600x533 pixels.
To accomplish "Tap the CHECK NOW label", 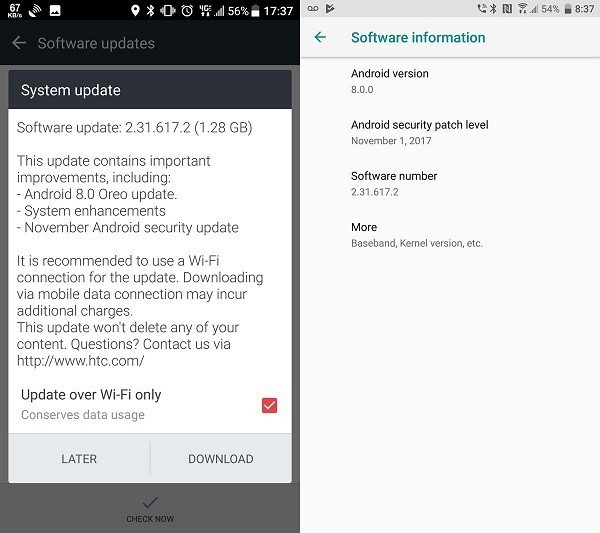I will point(150,519).
